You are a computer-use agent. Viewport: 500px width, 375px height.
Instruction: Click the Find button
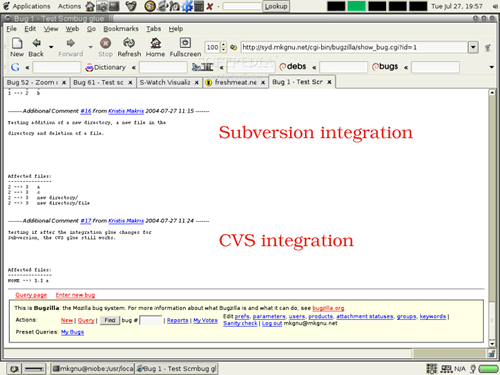click(x=110, y=320)
